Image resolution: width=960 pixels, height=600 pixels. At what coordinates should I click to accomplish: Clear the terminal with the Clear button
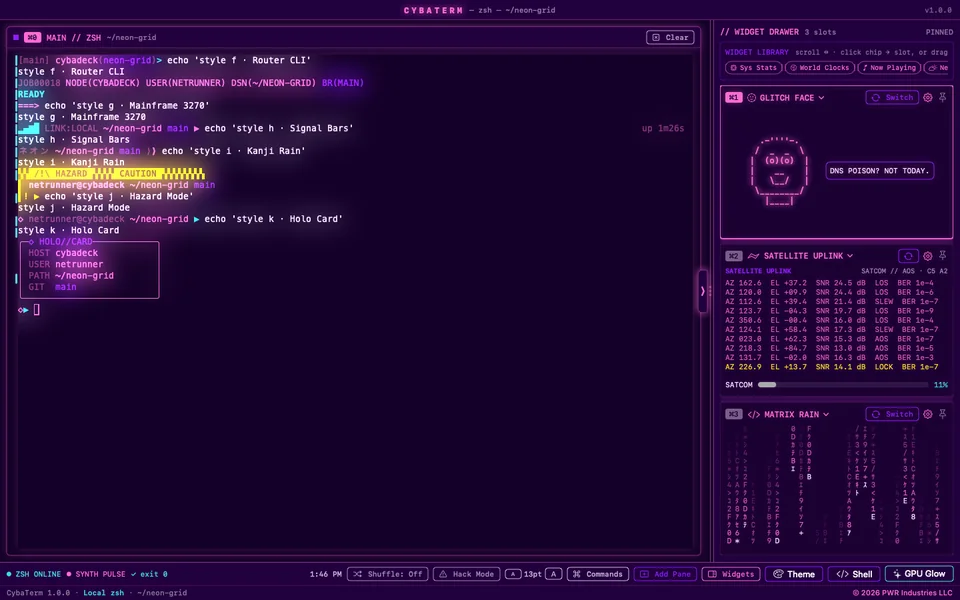click(670, 37)
